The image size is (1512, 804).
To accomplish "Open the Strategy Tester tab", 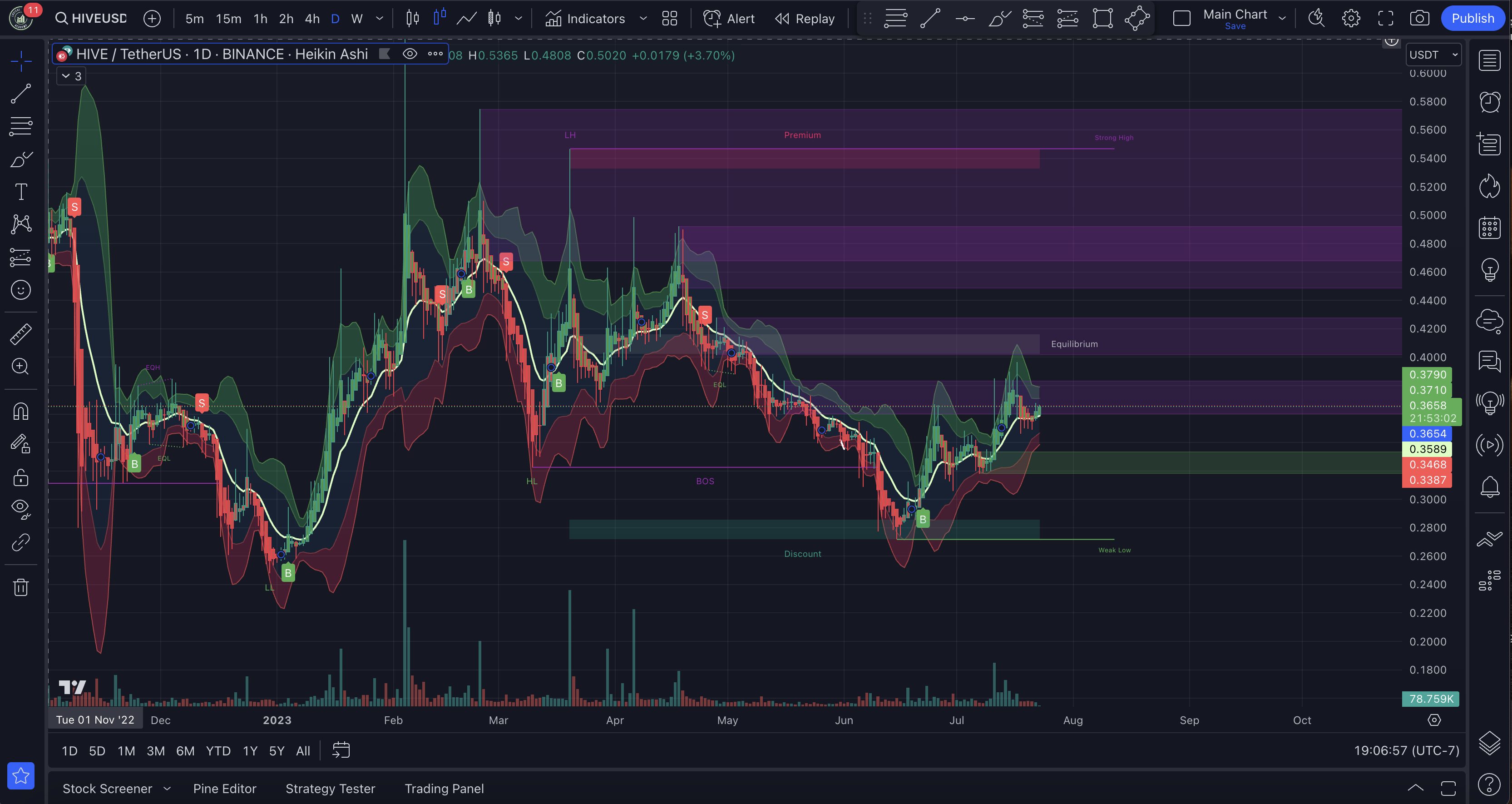I will 331,789.
